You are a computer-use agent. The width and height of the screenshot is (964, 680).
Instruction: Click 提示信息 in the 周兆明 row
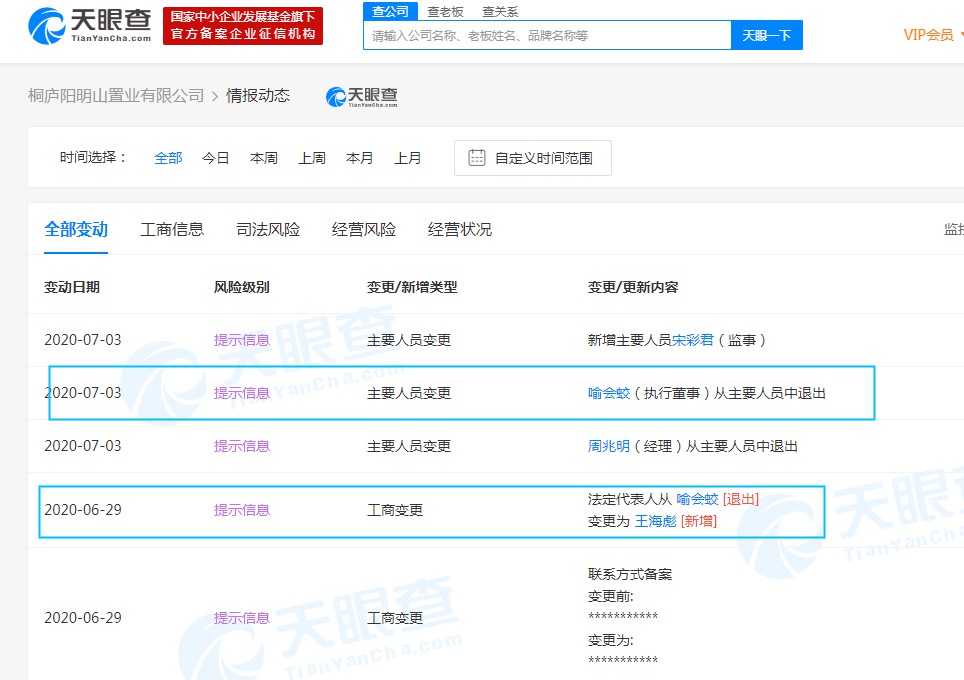pyautogui.click(x=242, y=446)
